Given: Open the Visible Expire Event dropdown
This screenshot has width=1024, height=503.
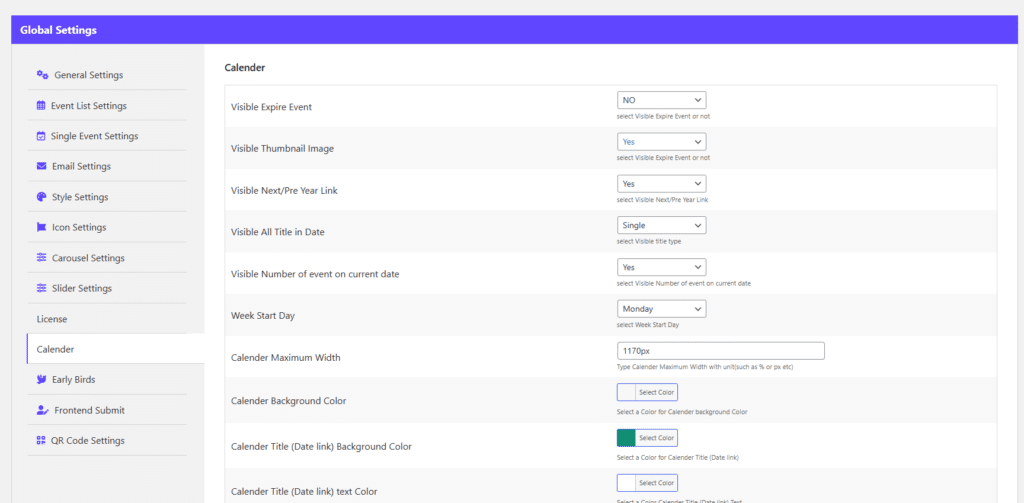Looking at the screenshot, I should (x=661, y=100).
